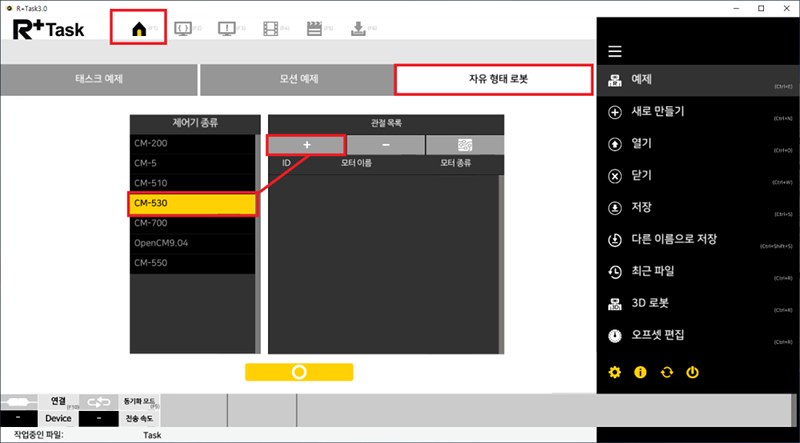Switch to the 모션 예제 tab

click(297, 79)
